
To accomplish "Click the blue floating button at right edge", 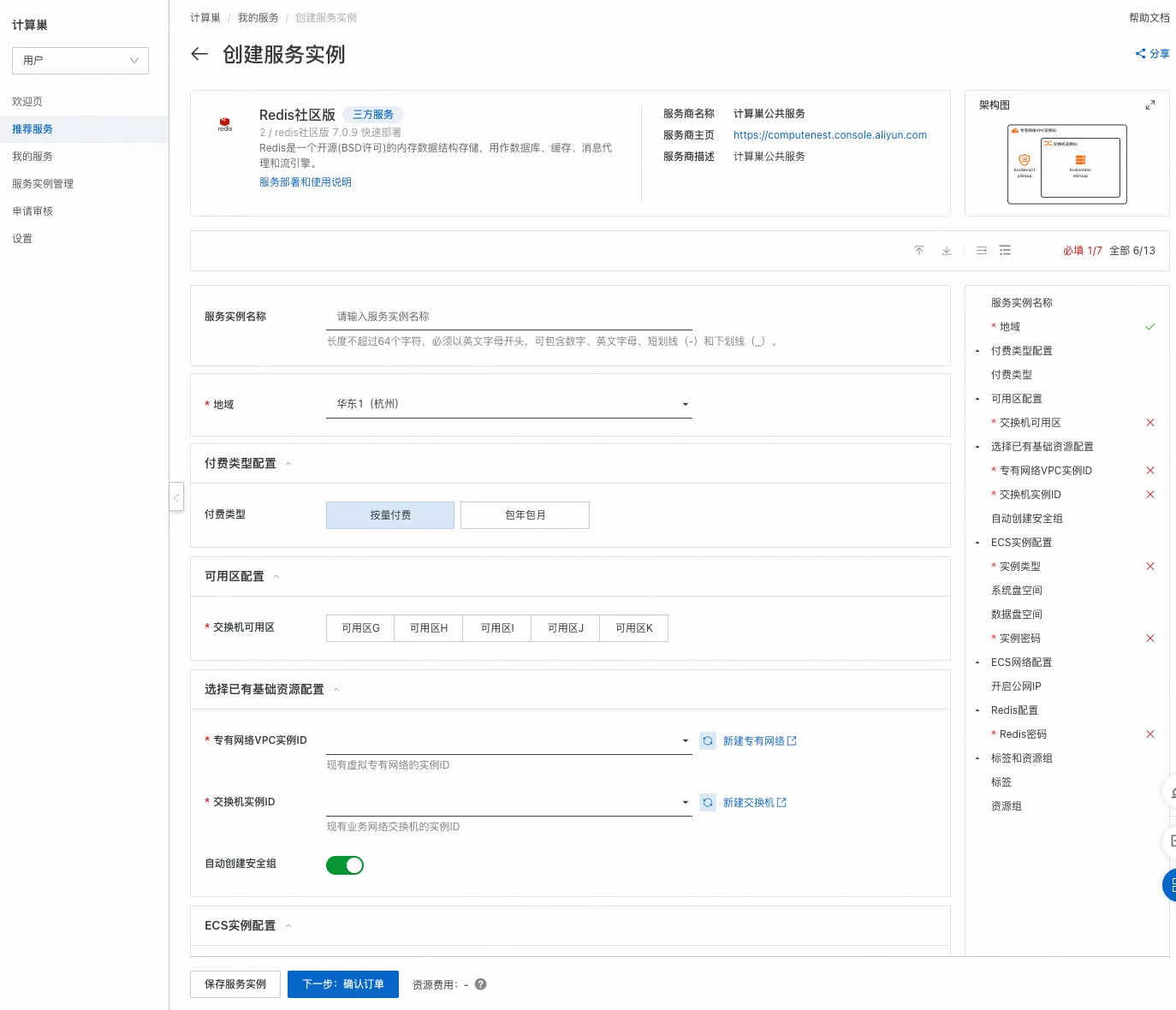I will 1170,885.
